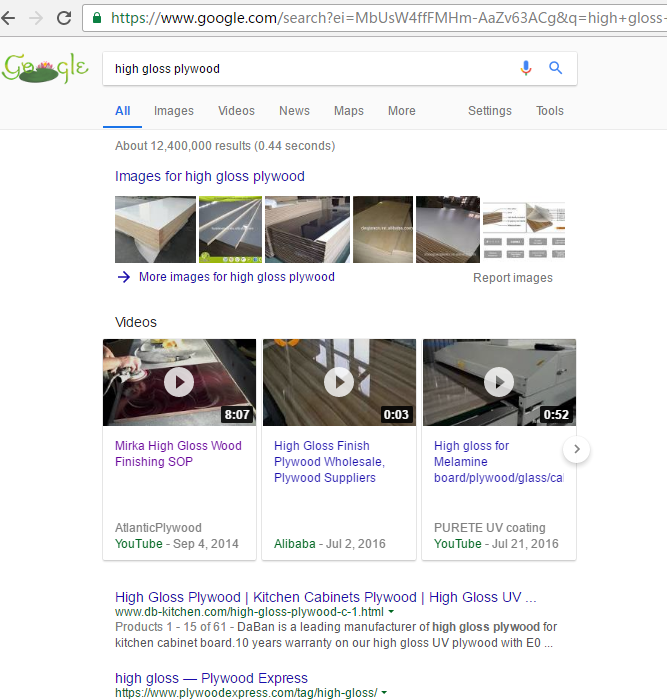This screenshot has width=667, height=699.
Task: Open the light wood grain sheet thumbnail
Action: coord(383,230)
